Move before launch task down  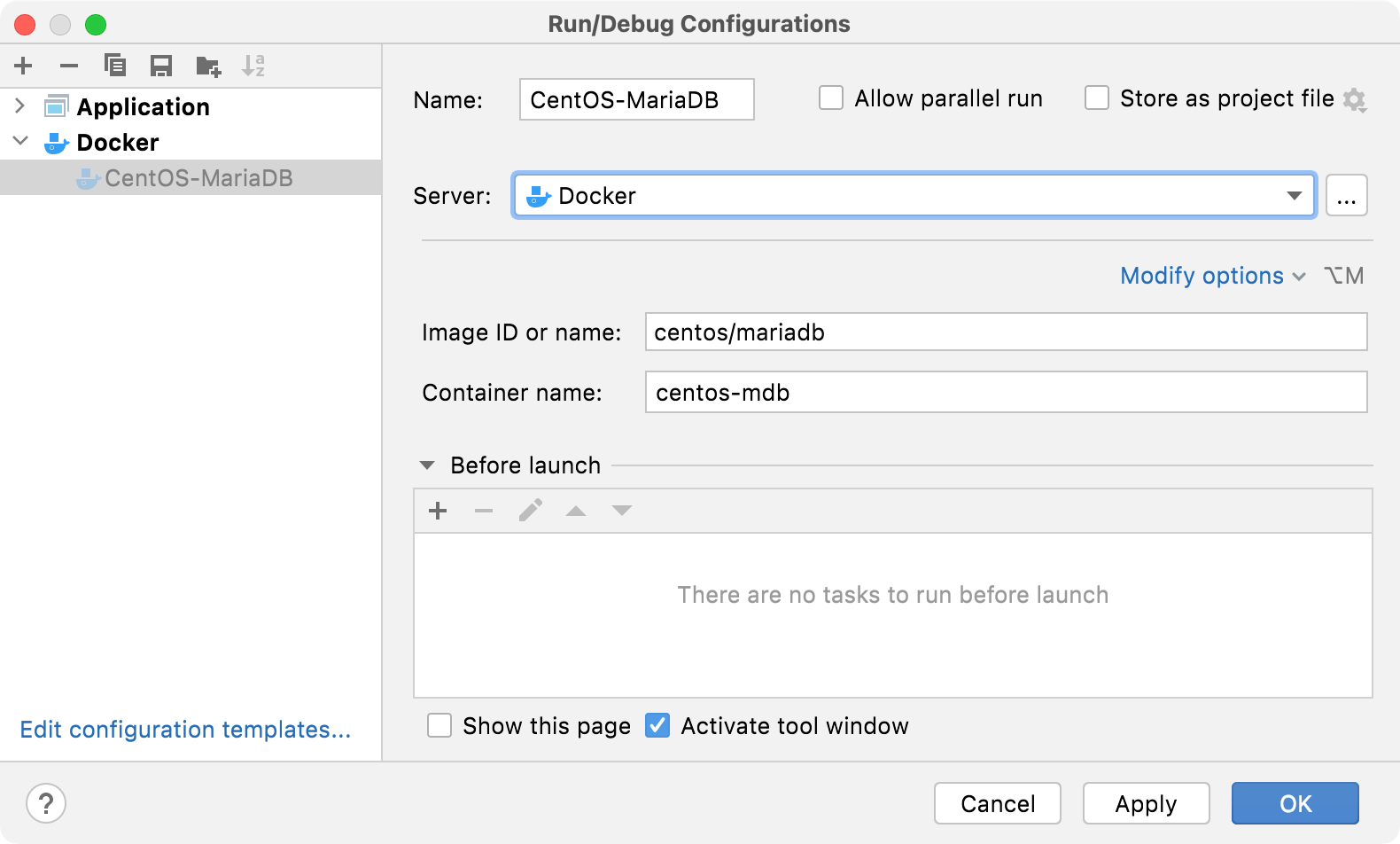pos(622,511)
